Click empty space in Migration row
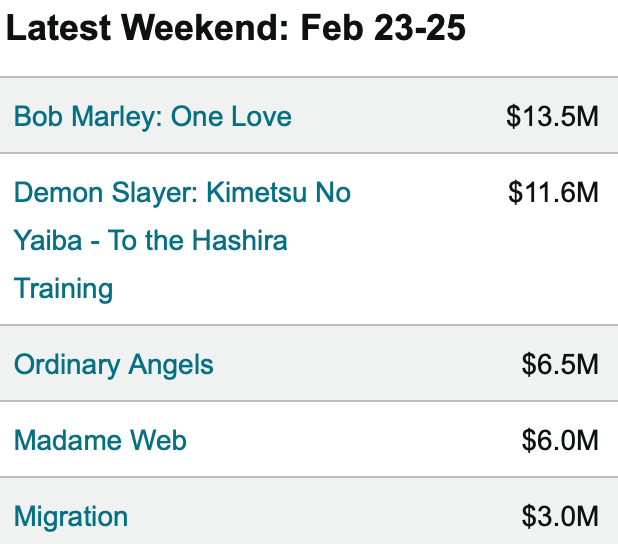 [323, 517]
